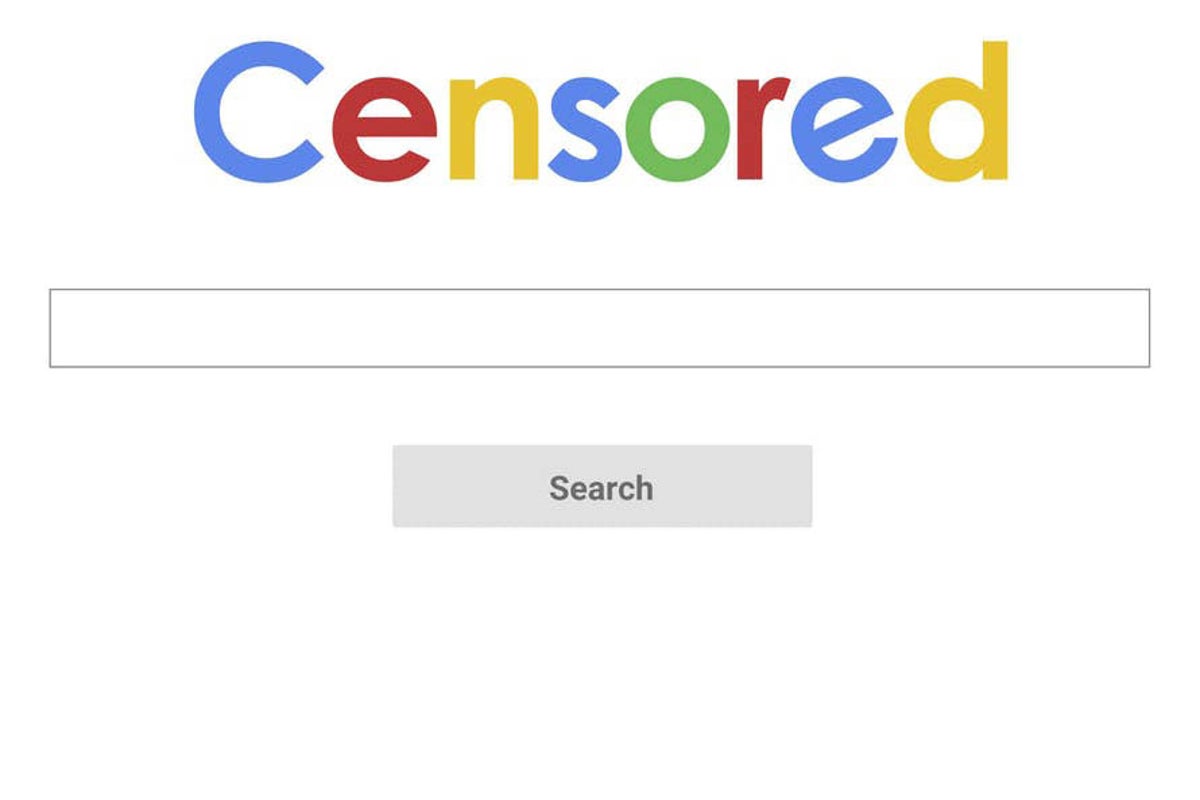The image size is (1200, 800).
Task: Submit the query using the Search button
Action: [602, 486]
